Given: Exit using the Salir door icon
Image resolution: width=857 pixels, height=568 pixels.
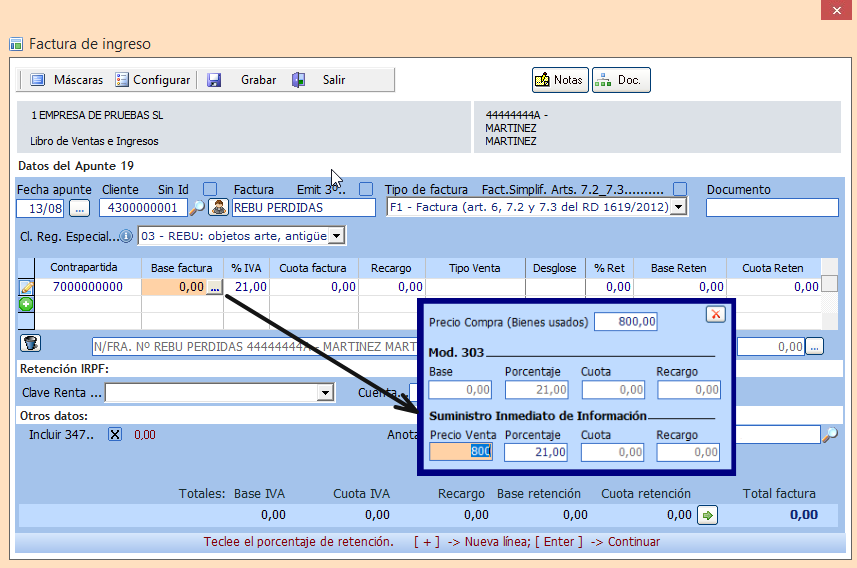Looking at the screenshot, I should click(x=298, y=80).
